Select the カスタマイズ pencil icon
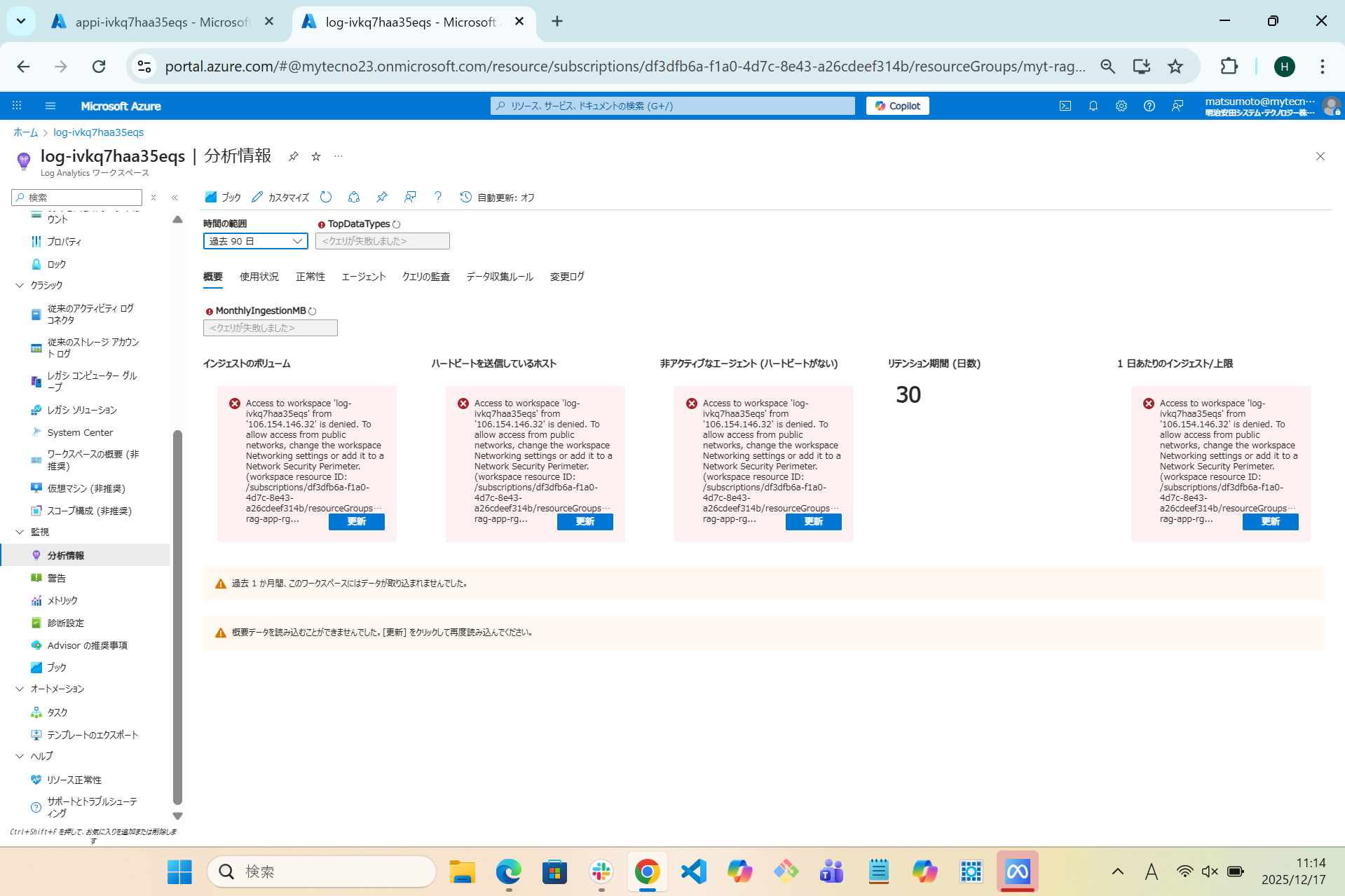Screen dimensions: 1345x896 click(257, 197)
